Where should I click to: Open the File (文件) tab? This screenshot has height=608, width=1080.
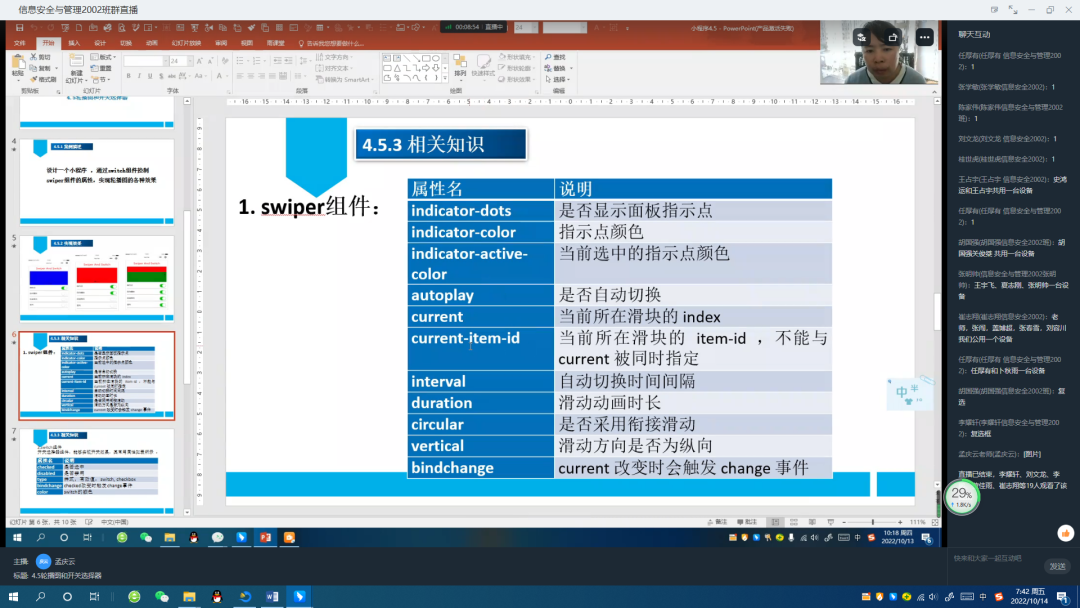19,43
